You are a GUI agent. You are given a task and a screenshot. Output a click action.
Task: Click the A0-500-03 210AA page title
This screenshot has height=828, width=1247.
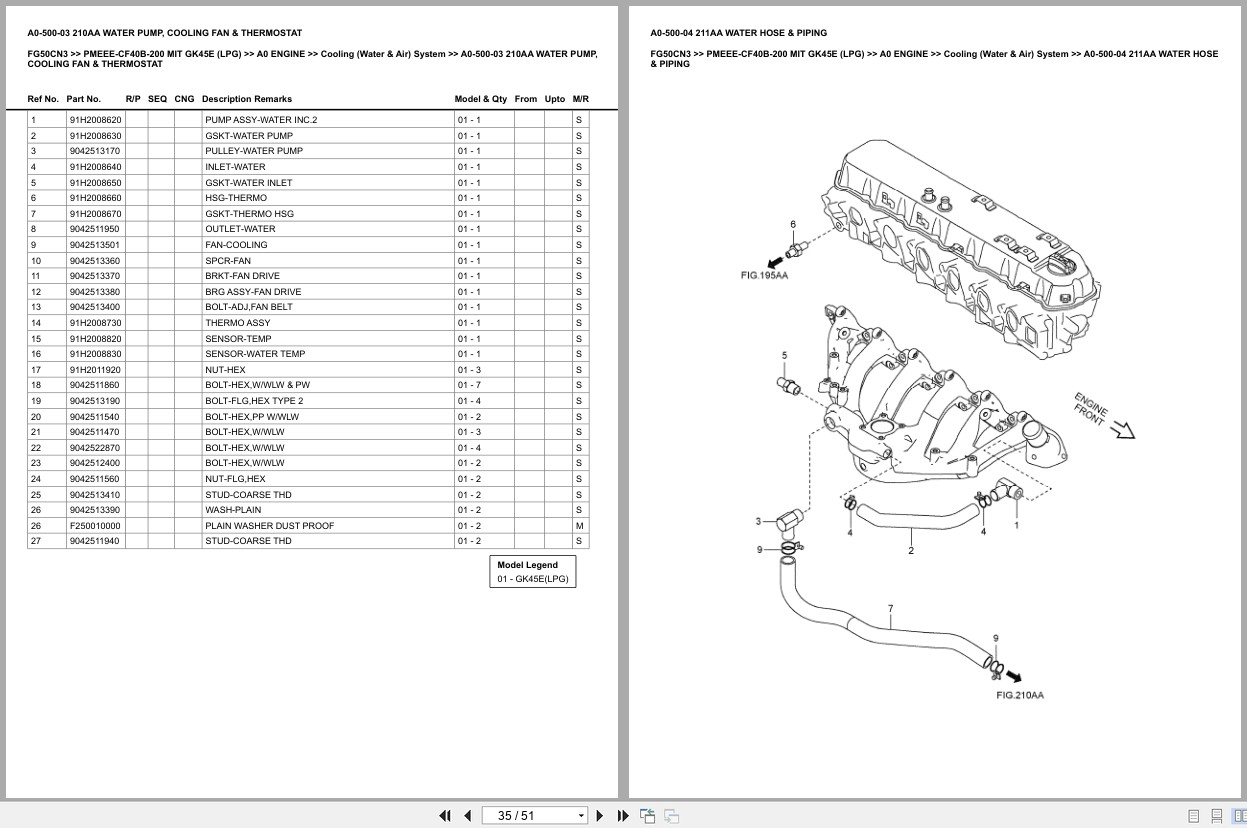[164, 33]
